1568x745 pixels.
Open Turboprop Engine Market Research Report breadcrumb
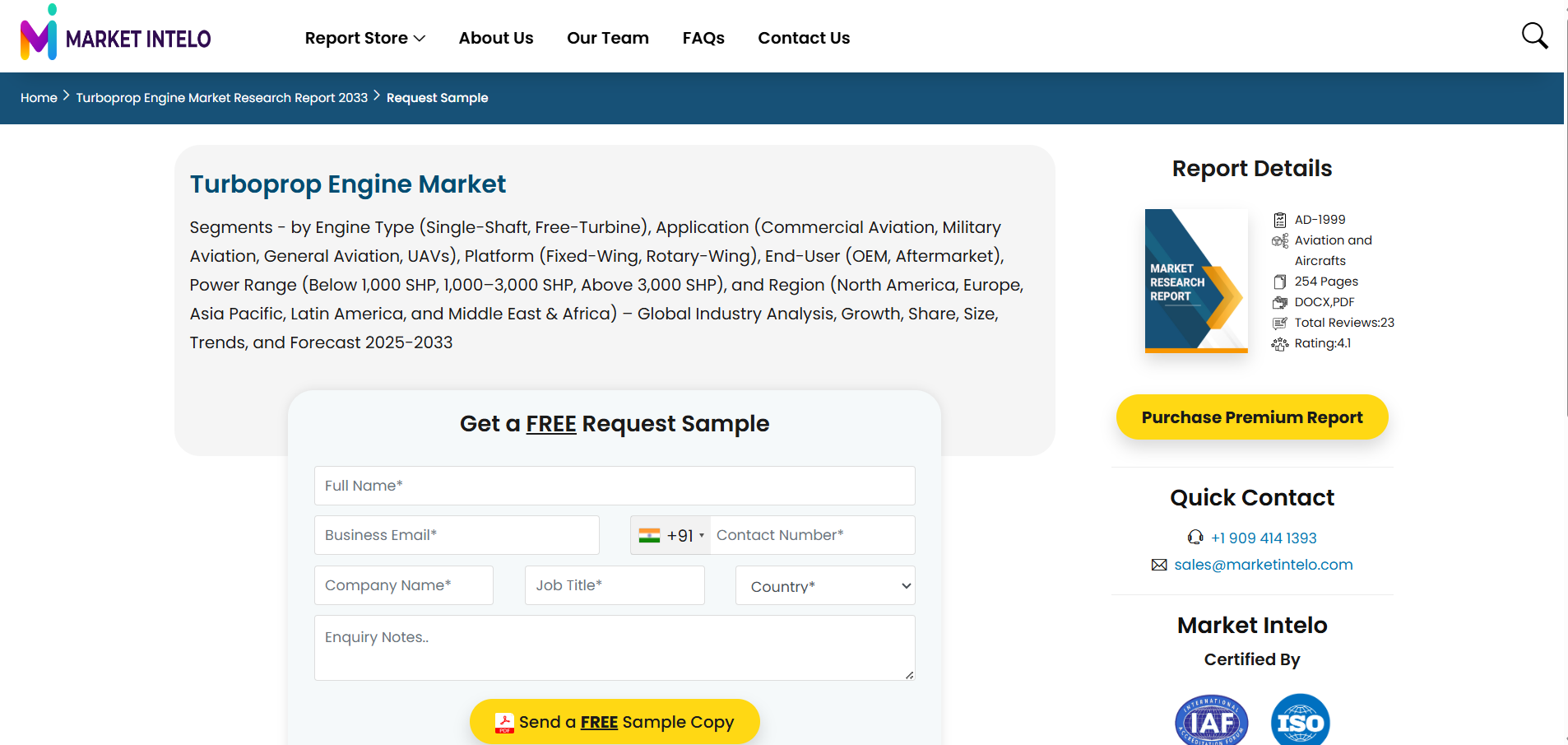(222, 98)
